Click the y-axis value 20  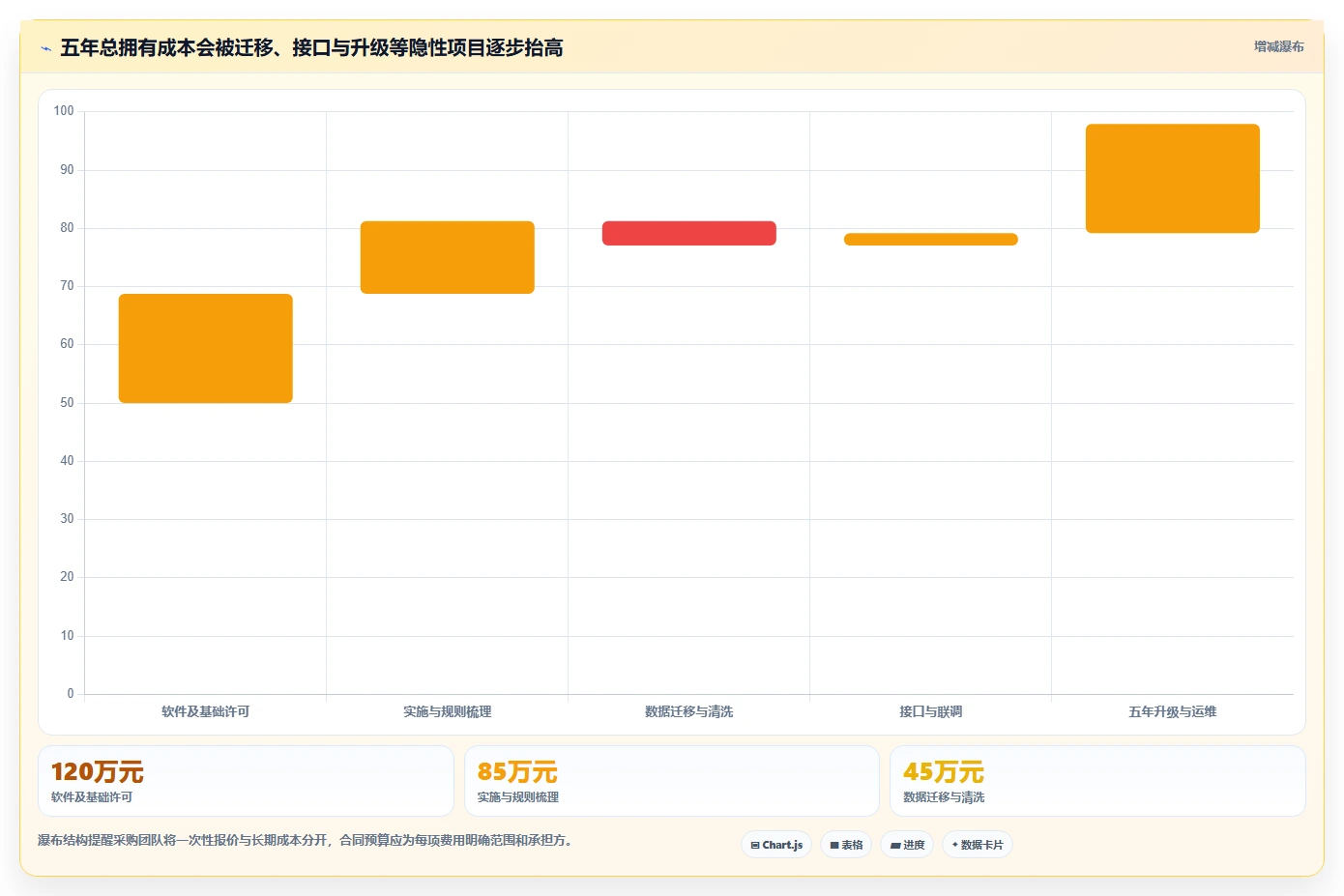tap(67, 577)
